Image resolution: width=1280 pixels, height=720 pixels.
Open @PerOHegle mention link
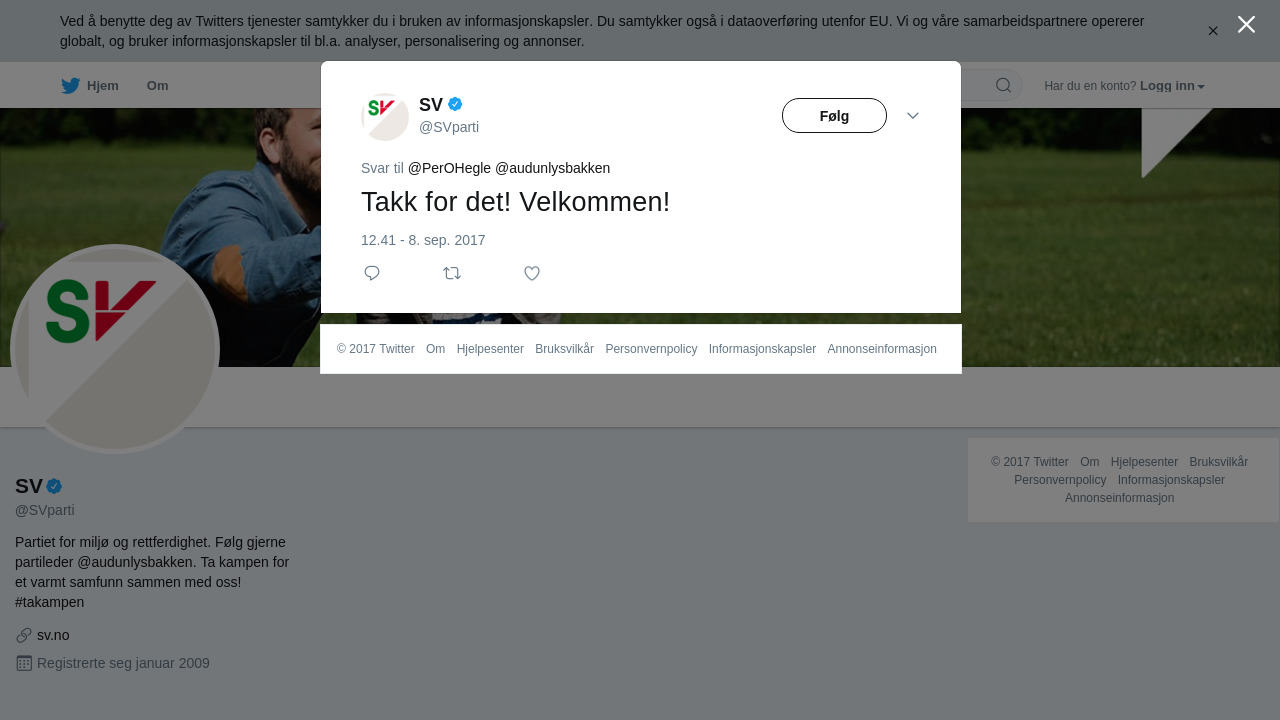449,168
